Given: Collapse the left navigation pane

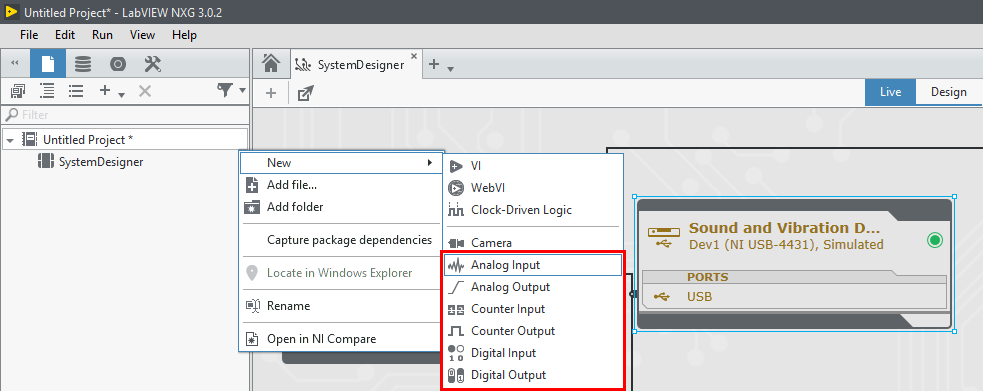Looking at the screenshot, I should pos(15,63).
